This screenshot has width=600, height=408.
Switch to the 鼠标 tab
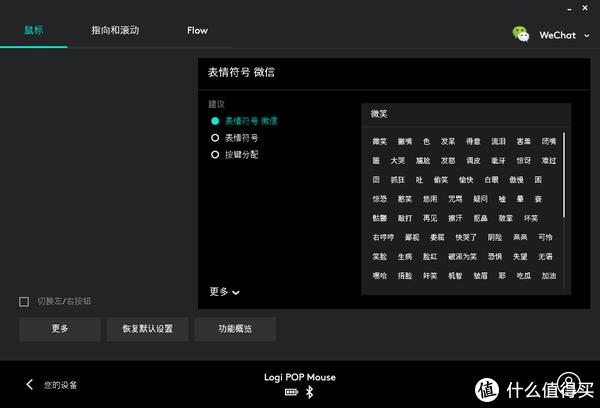(34, 30)
